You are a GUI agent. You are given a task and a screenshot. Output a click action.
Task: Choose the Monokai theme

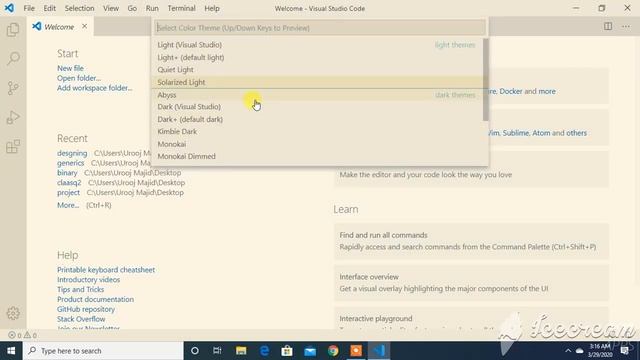(317, 144)
